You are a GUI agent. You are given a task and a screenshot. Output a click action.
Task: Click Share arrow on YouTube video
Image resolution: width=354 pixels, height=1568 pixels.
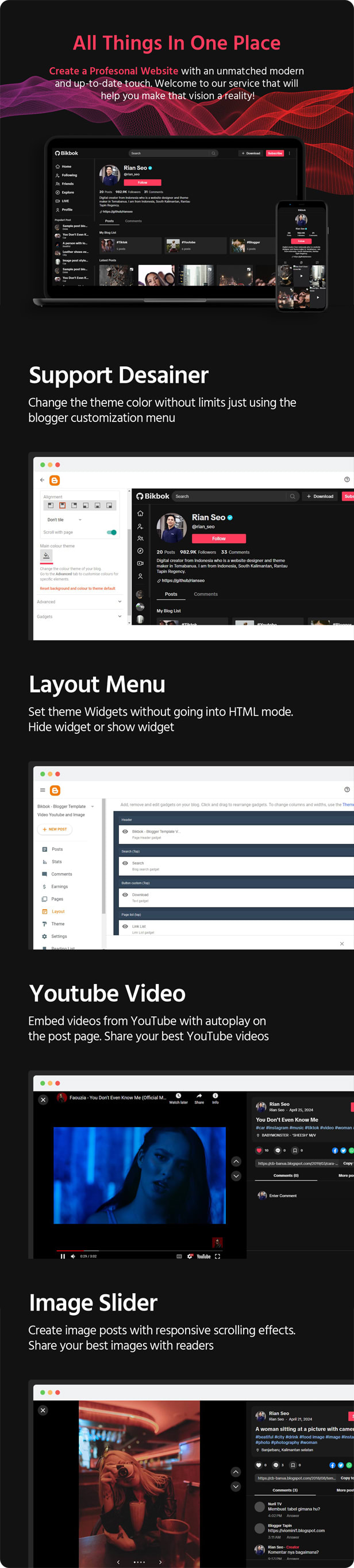[x=199, y=1096]
